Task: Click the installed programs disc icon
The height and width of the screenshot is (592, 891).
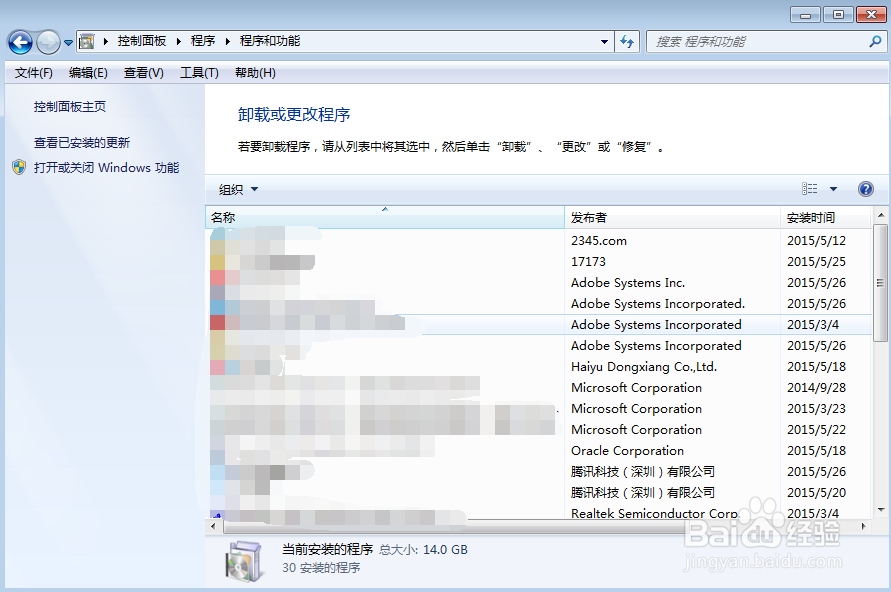Action: [244, 561]
